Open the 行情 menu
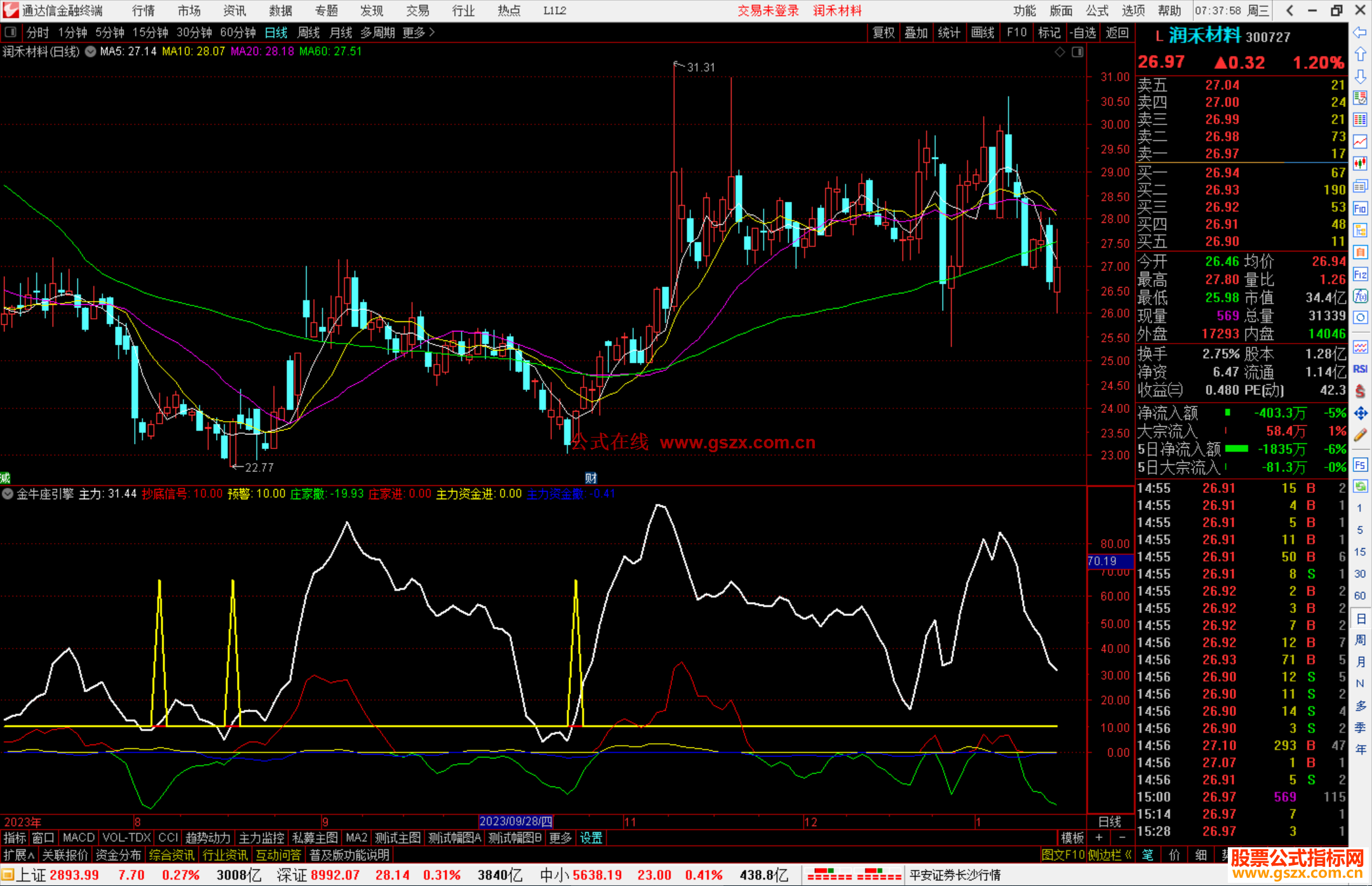Viewport: 1372px width, 886px height. (144, 11)
